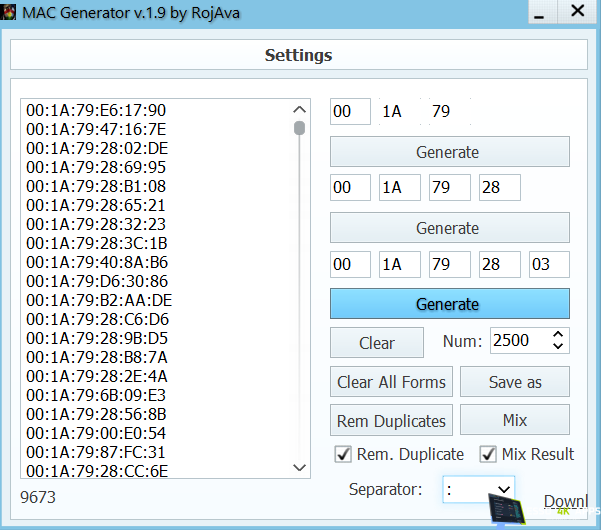Open the Settings header tab

[298, 55]
